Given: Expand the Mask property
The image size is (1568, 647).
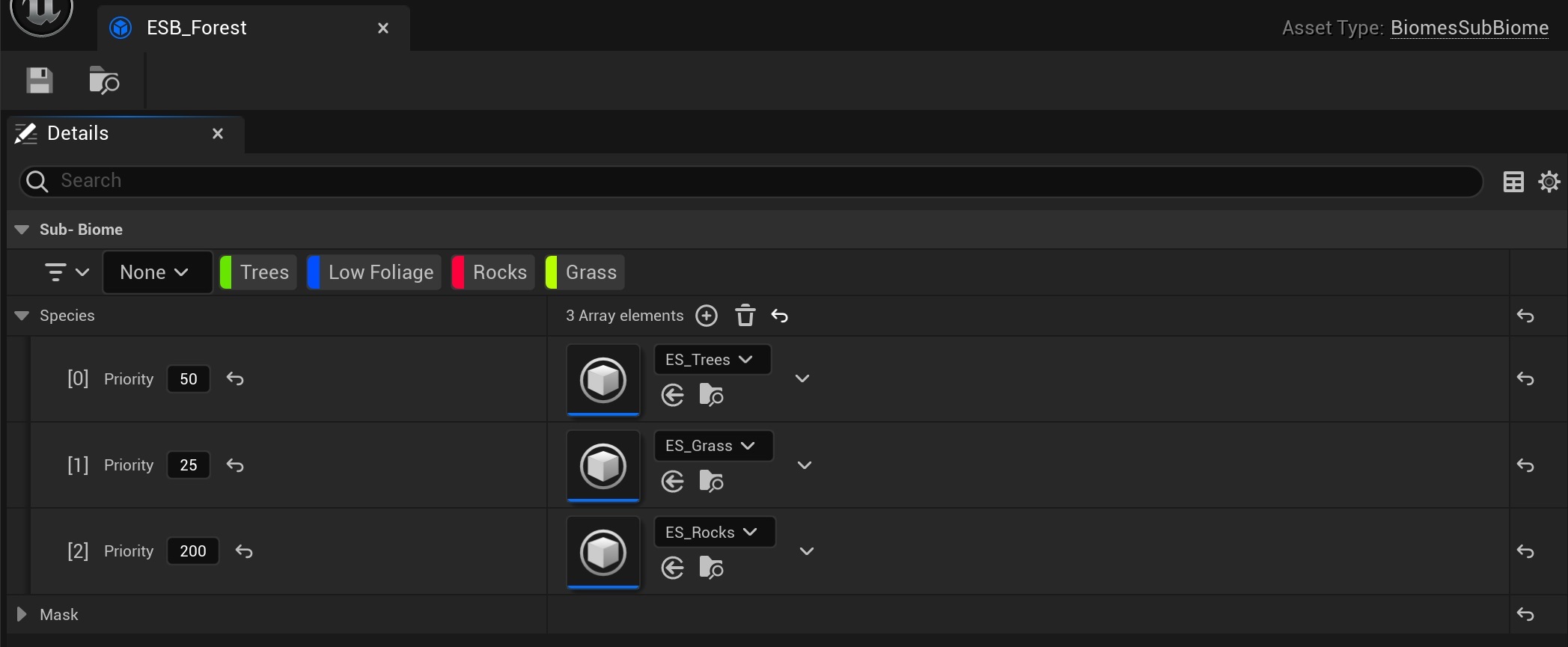Looking at the screenshot, I should click(22, 615).
